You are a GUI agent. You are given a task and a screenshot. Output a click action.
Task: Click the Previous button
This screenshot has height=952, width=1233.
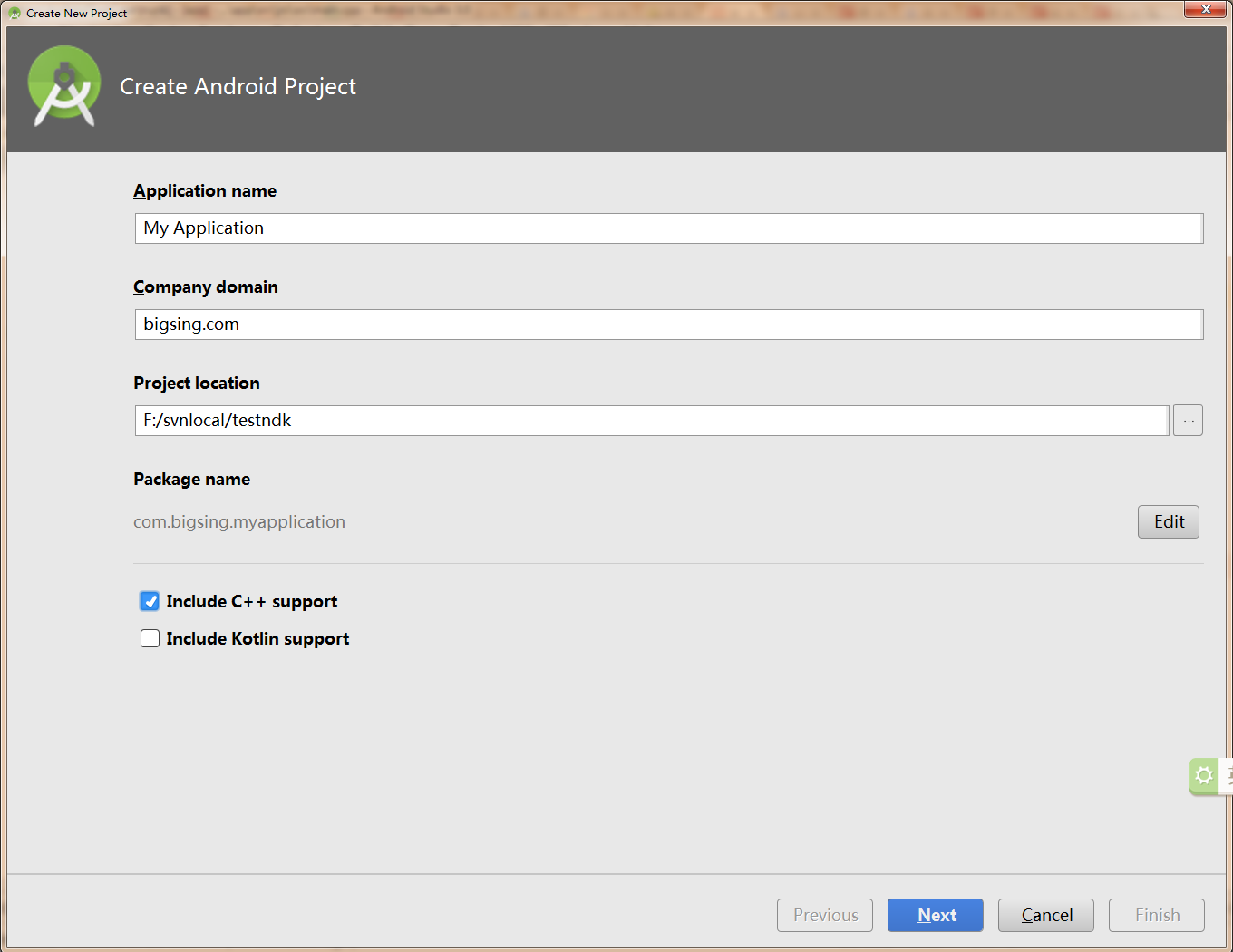(x=825, y=915)
